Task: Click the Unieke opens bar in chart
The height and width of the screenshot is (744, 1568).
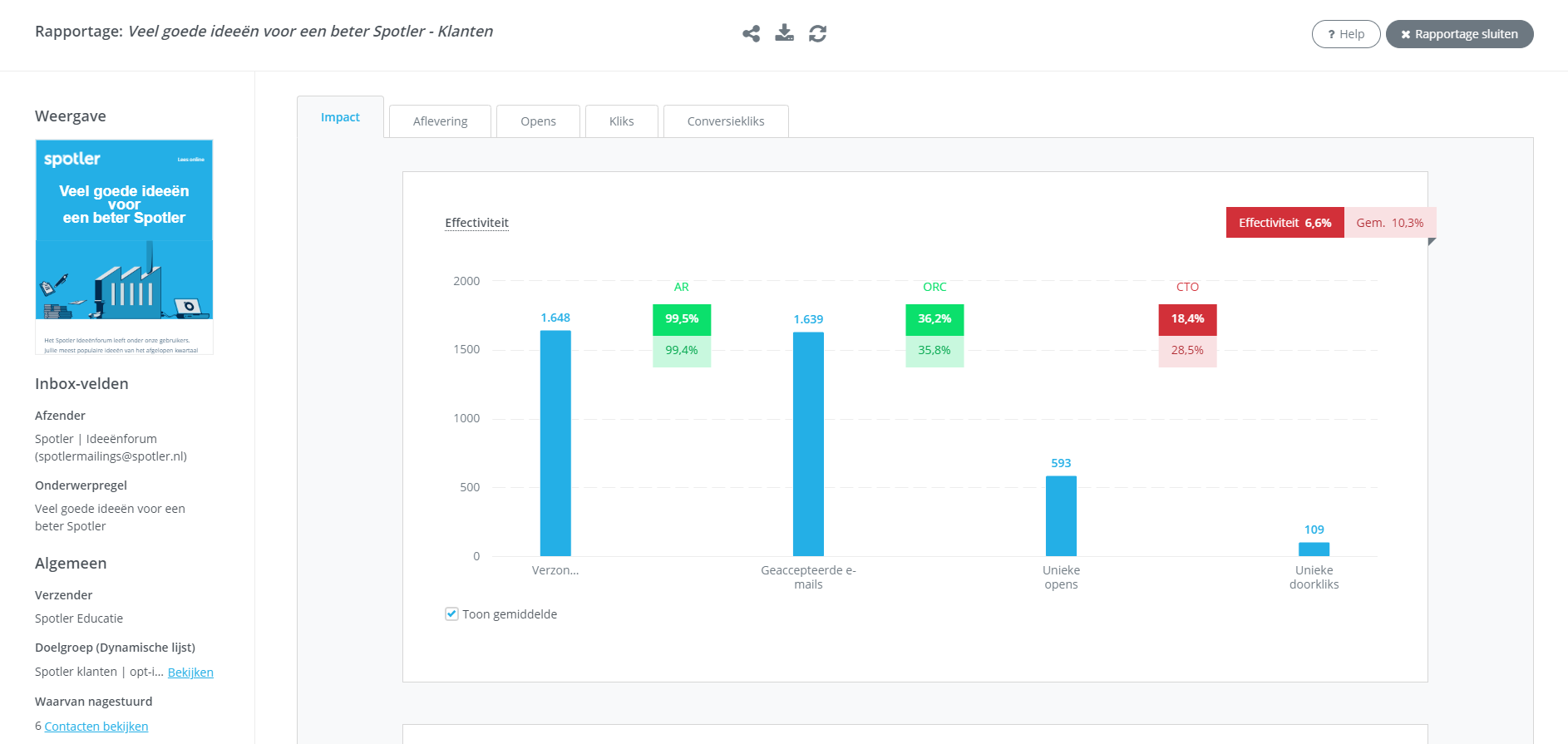Action: [x=1061, y=515]
